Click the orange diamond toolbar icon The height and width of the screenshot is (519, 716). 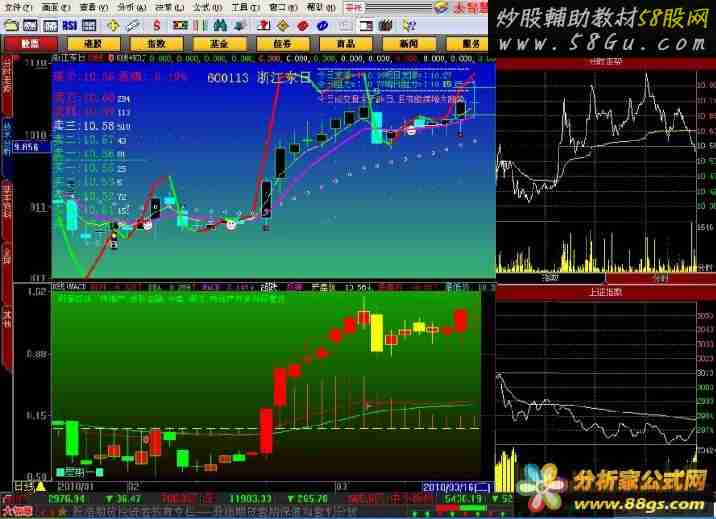pyautogui.click(x=283, y=26)
